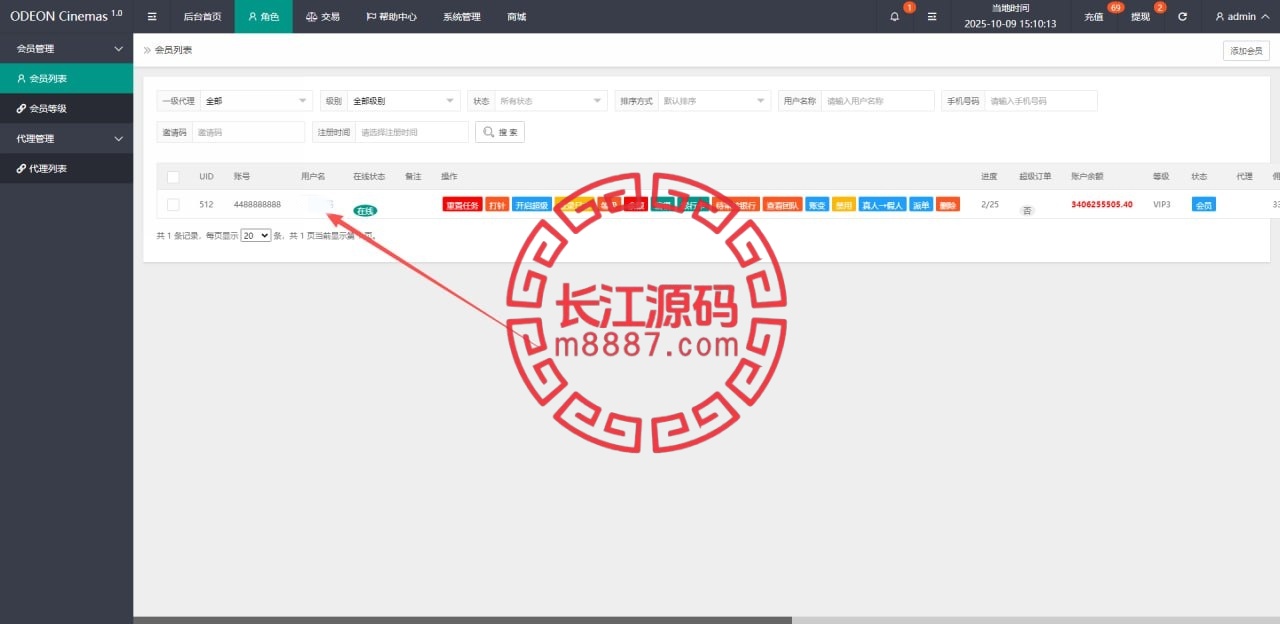The width and height of the screenshot is (1280, 624).
Task: Click the 派单 action button
Action: pos(921,205)
